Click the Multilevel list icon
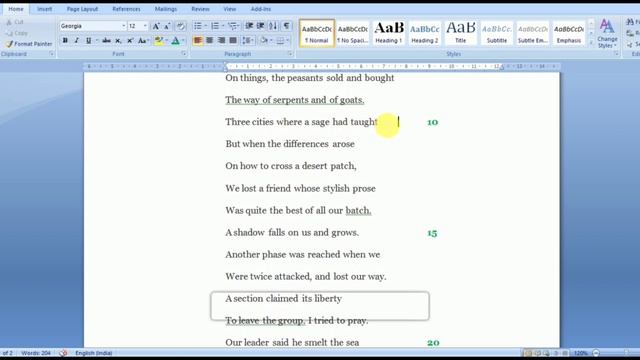This screenshot has height=360, width=640. click(x=232, y=26)
